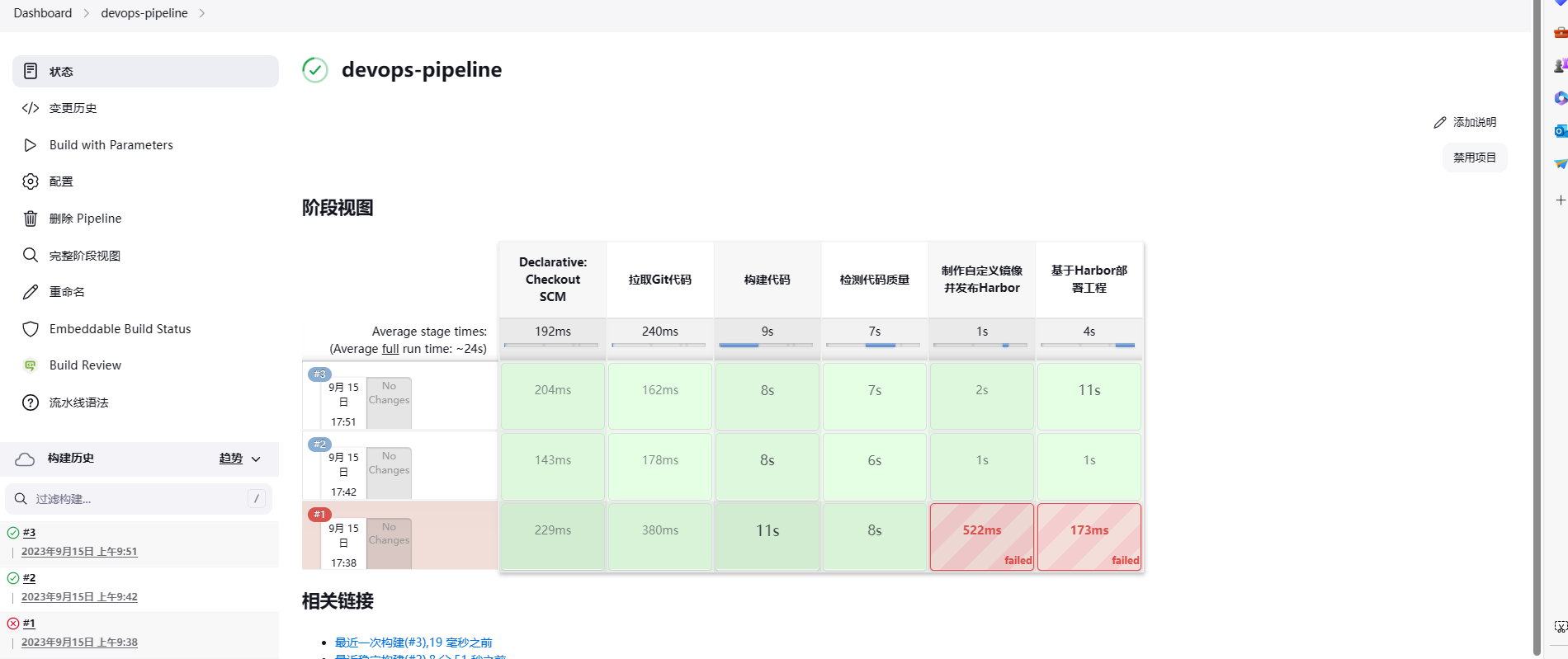Click failed 522ms stage cell of build #1
This screenshot has height=659, width=1568.
coord(981,536)
